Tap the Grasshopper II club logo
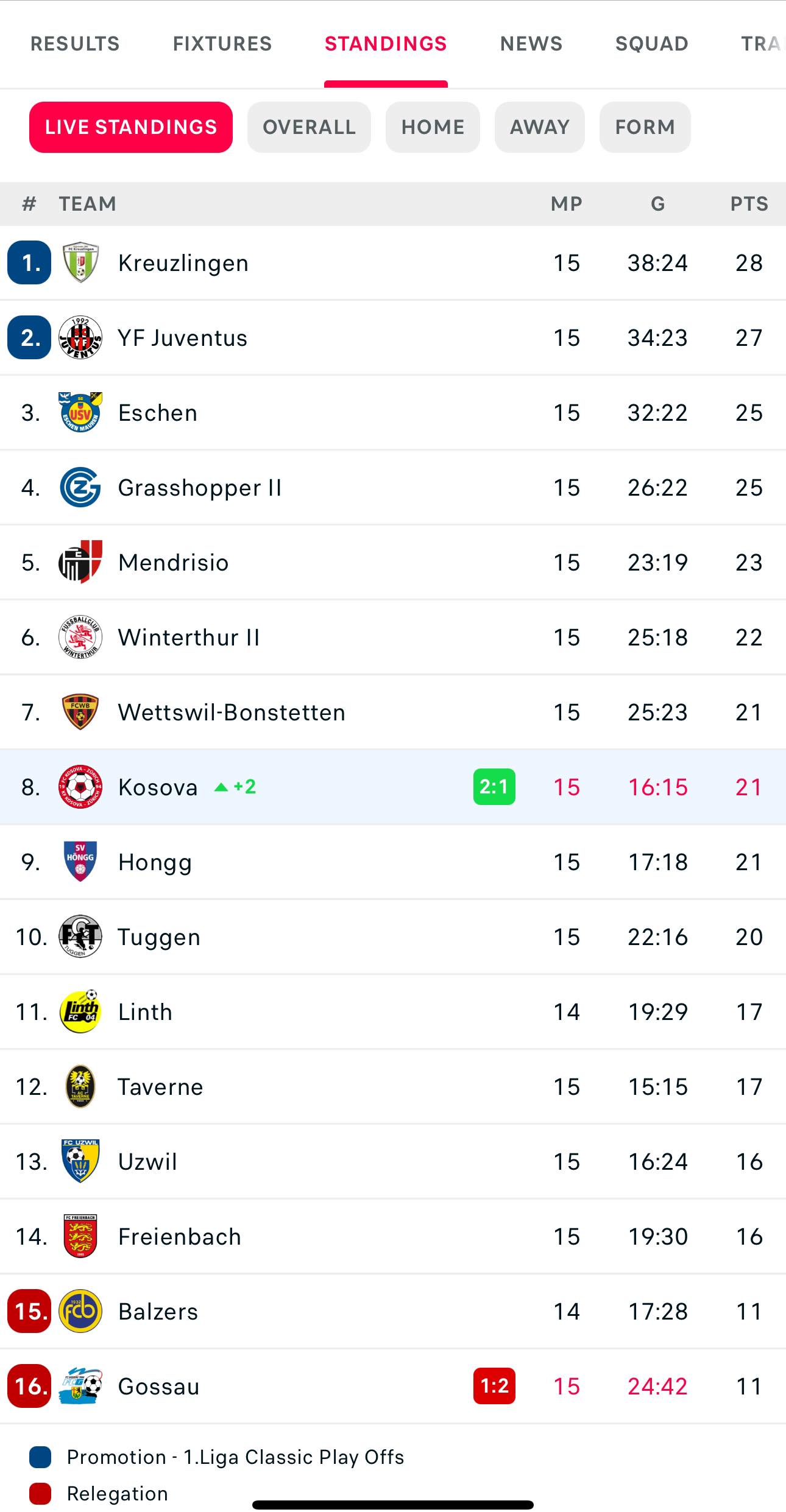Image resolution: width=786 pixels, height=1512 pixels. [x=80, y=487]
